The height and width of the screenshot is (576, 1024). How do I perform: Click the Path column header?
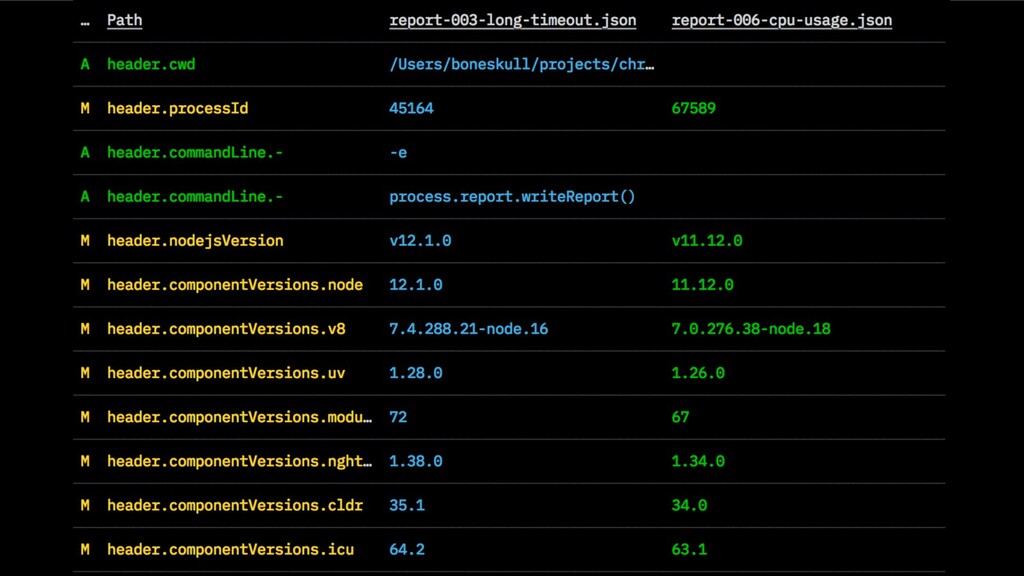pyautogui.click(x=124, y=20)
